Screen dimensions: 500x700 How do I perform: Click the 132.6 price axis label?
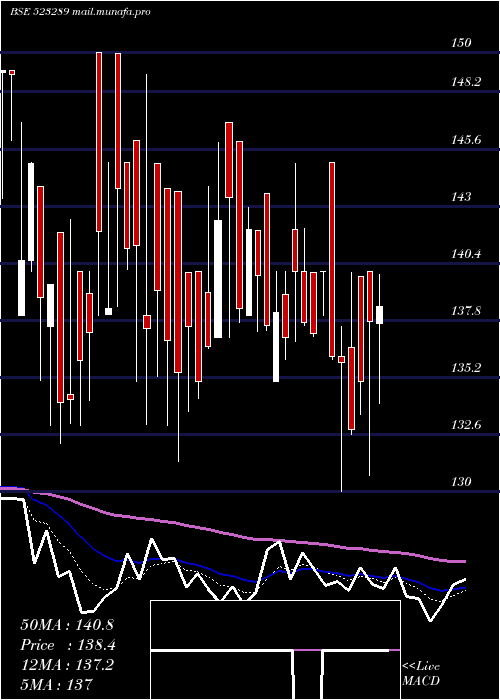pos(466,425)
